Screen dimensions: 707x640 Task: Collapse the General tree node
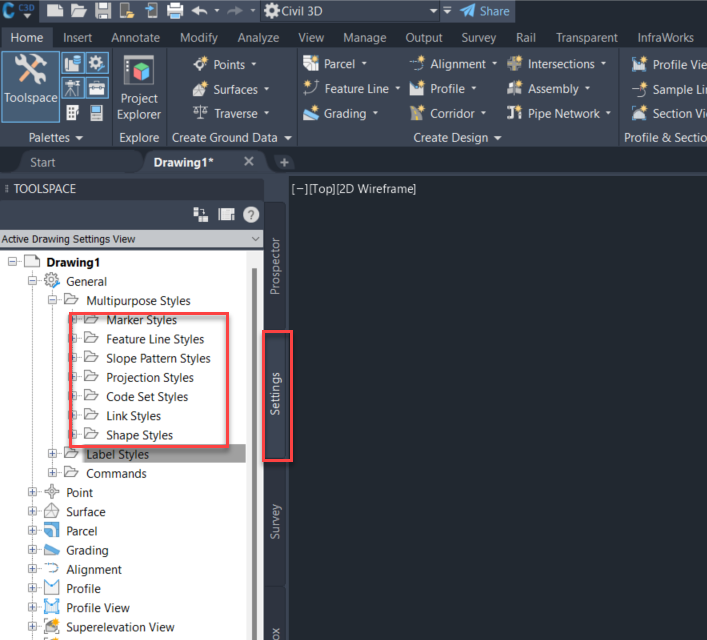[32, 281]
